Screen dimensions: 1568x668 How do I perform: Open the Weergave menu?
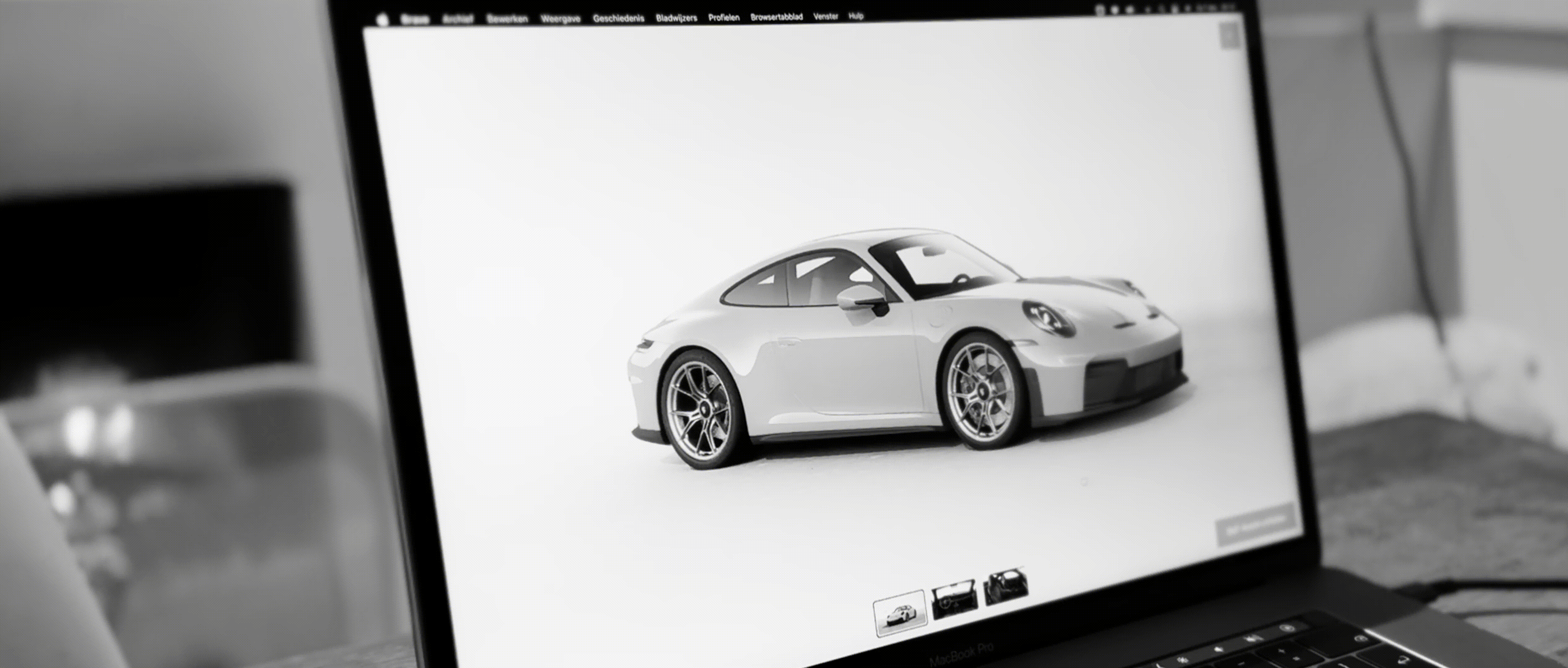click(561, 19)
